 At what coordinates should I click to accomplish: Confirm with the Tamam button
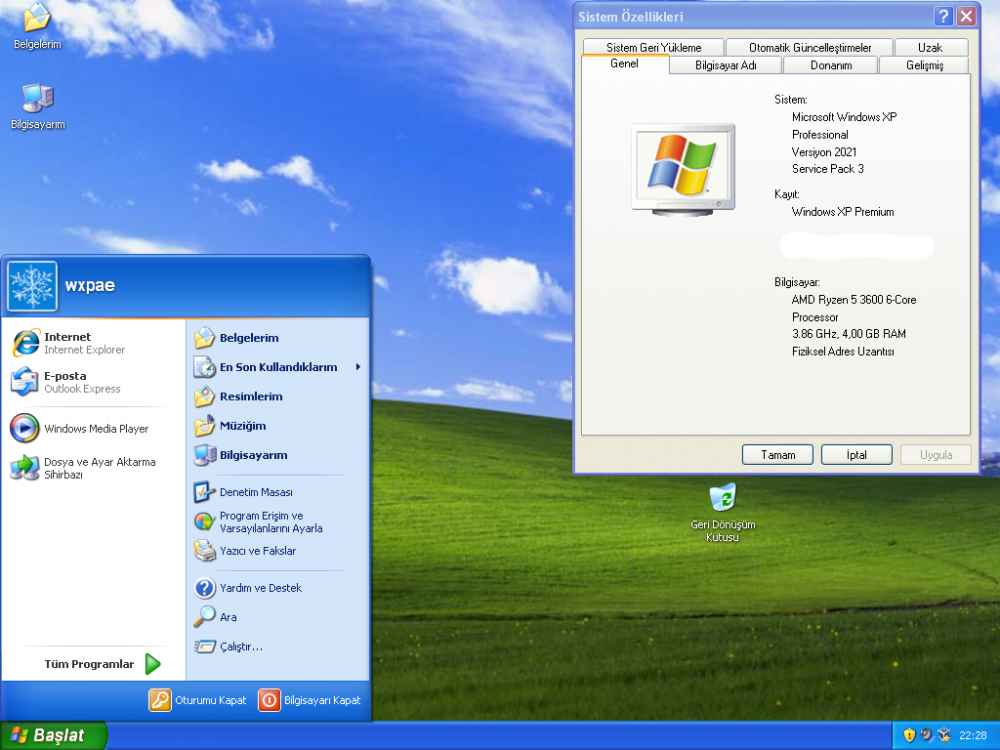coord(778,455)
